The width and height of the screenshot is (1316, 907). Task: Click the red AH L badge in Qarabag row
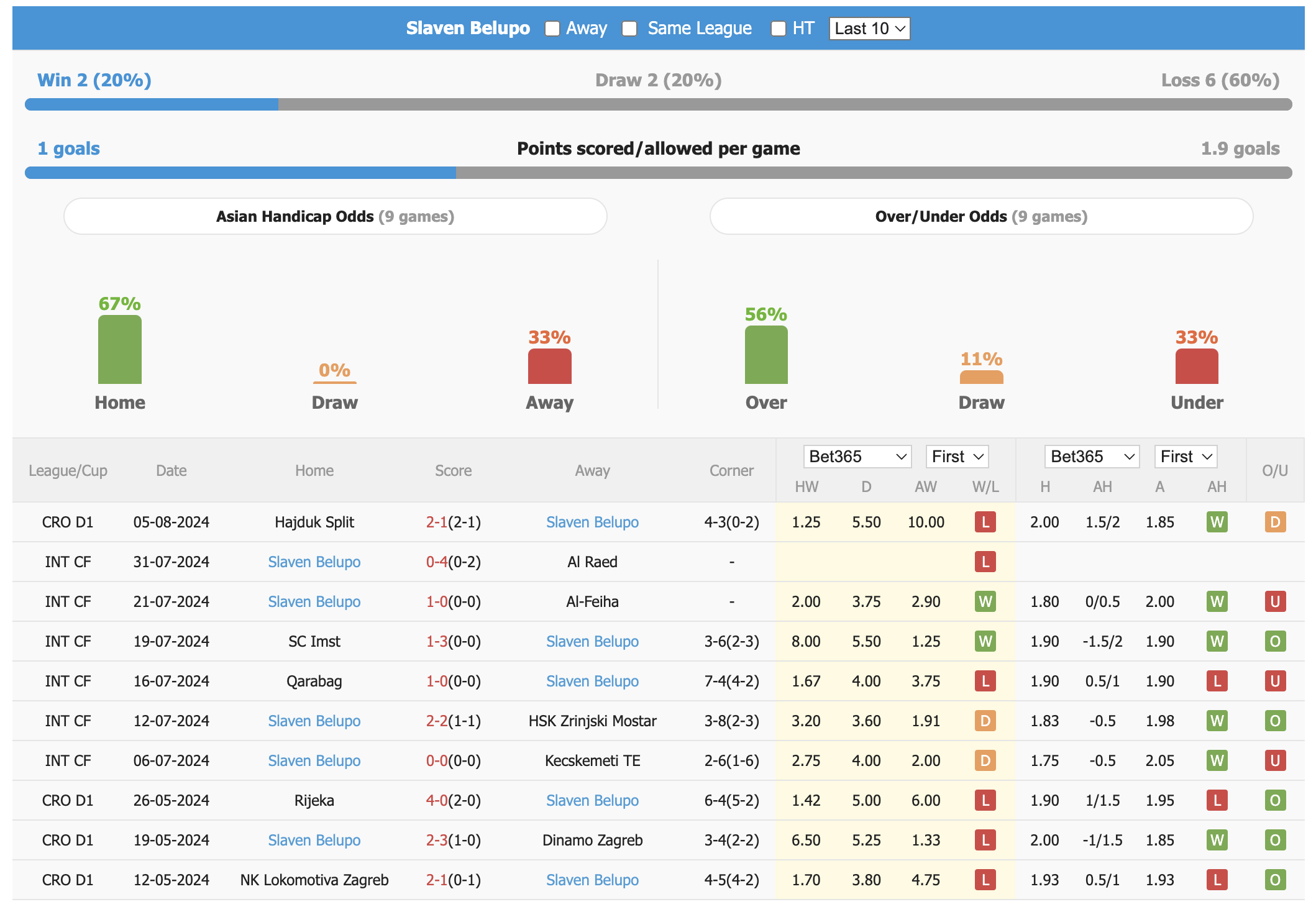coord(1217,681)
